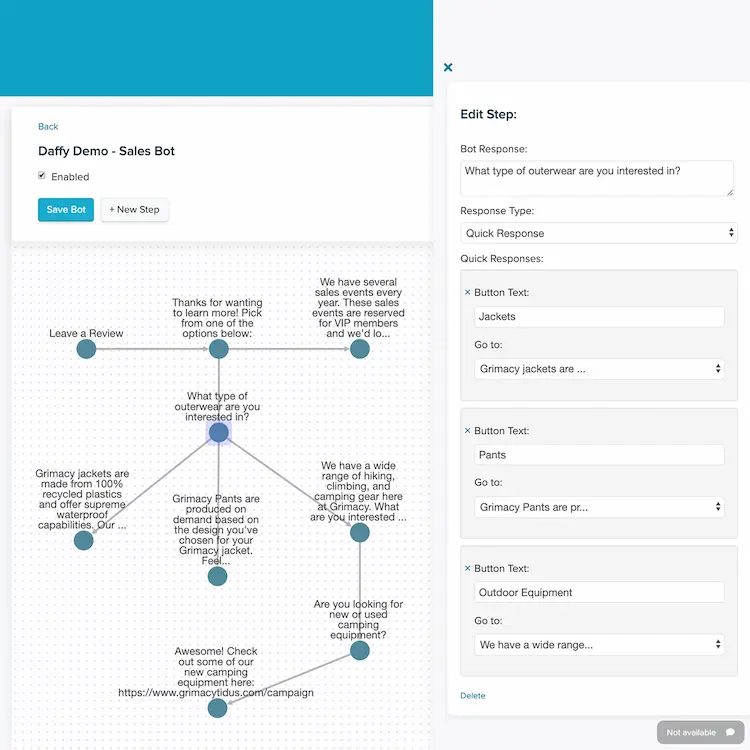
Task: Close the Edit Step panel with the X
Action: pos(448,67)
